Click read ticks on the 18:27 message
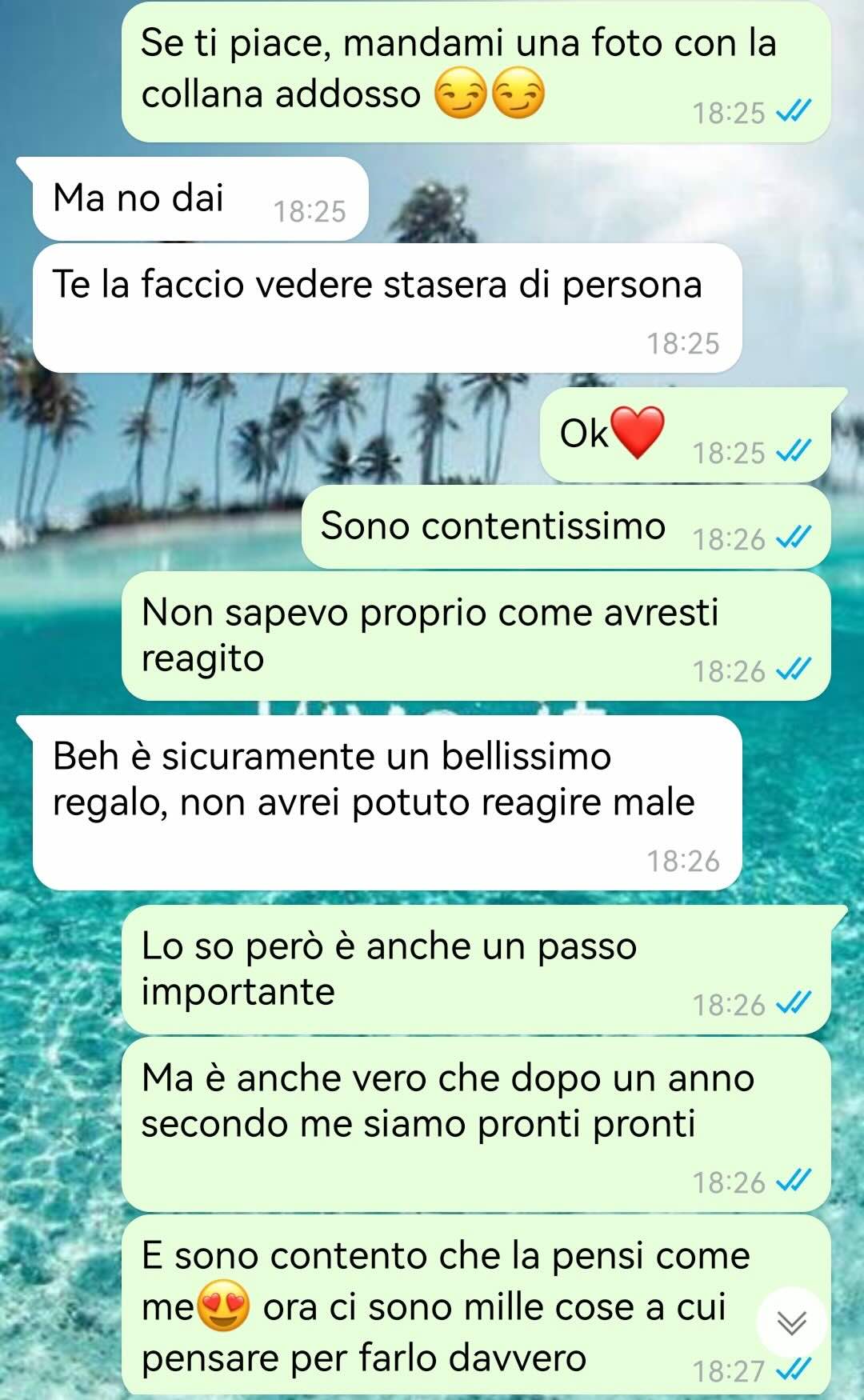 click(x=794, y=1370)
